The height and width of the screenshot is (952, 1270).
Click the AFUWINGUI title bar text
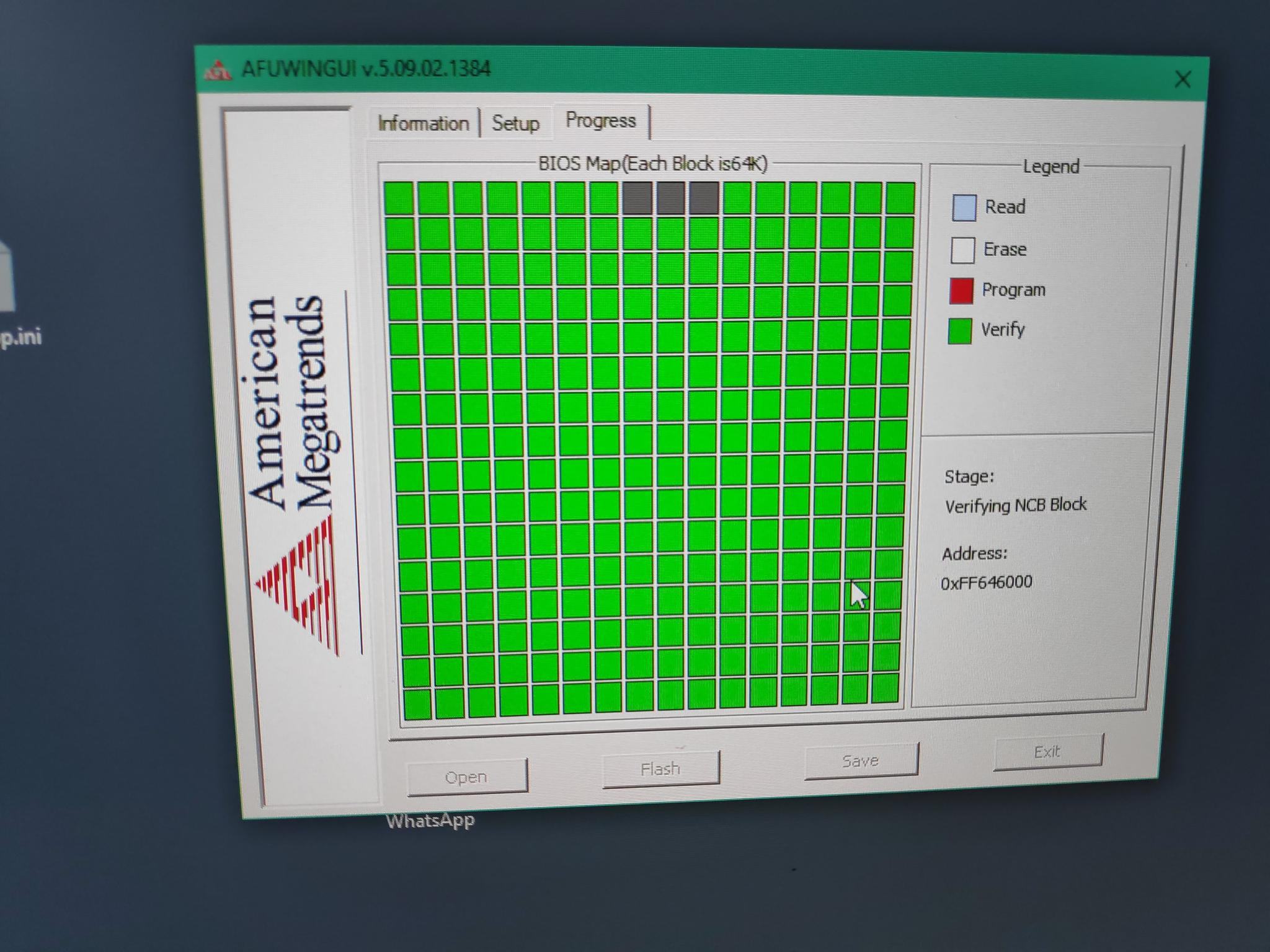(366, 68)
